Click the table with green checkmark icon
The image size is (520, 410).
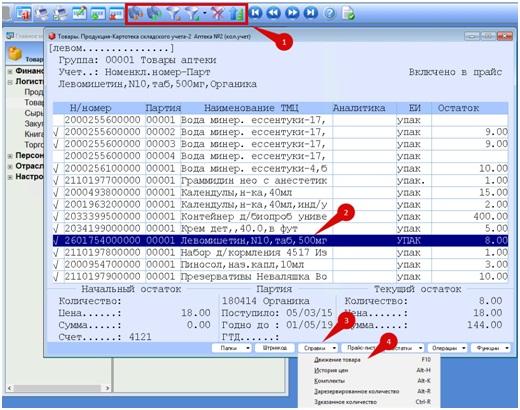point(79,14)
